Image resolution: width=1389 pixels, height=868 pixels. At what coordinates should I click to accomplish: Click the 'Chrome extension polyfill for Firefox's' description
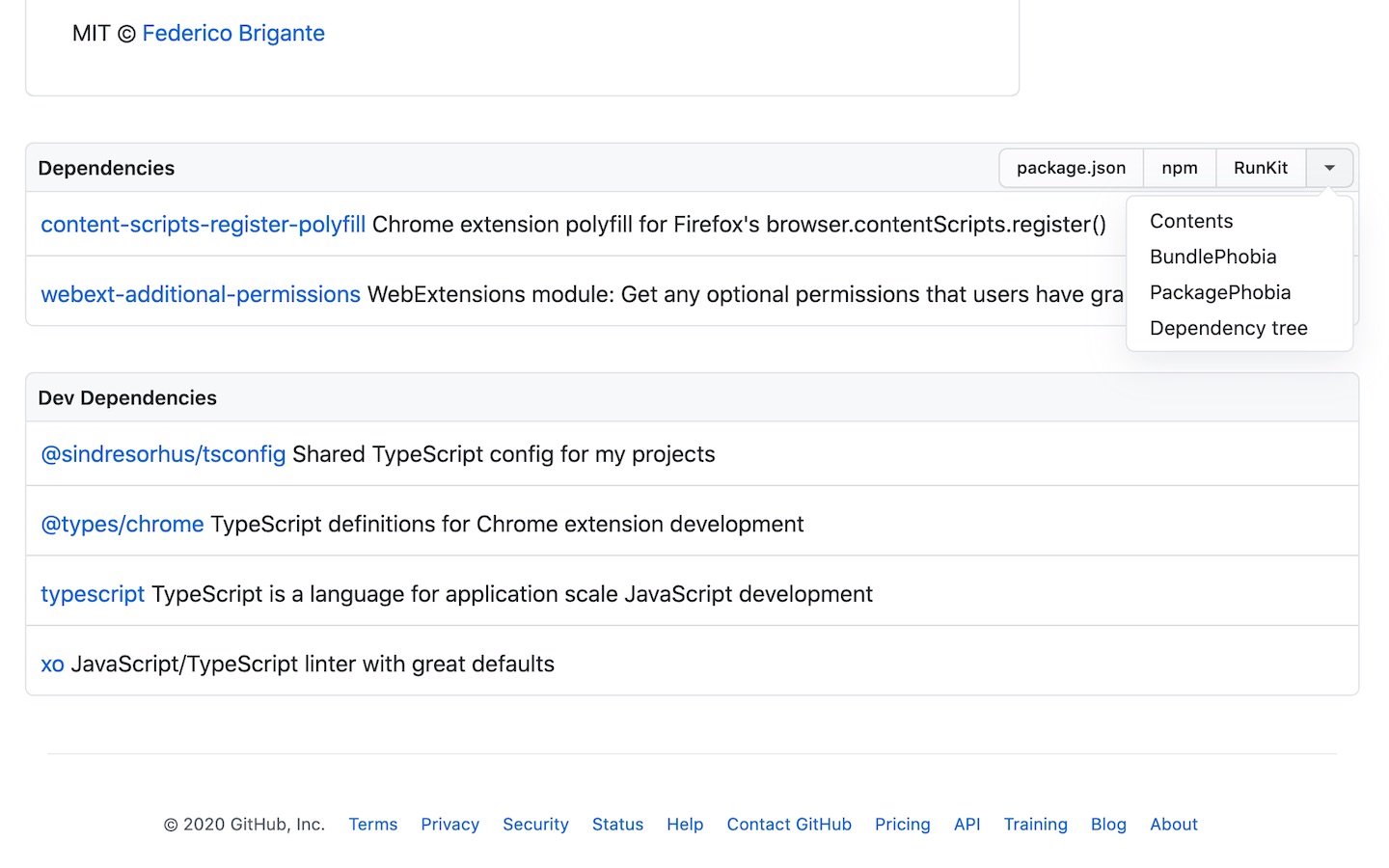739,225
